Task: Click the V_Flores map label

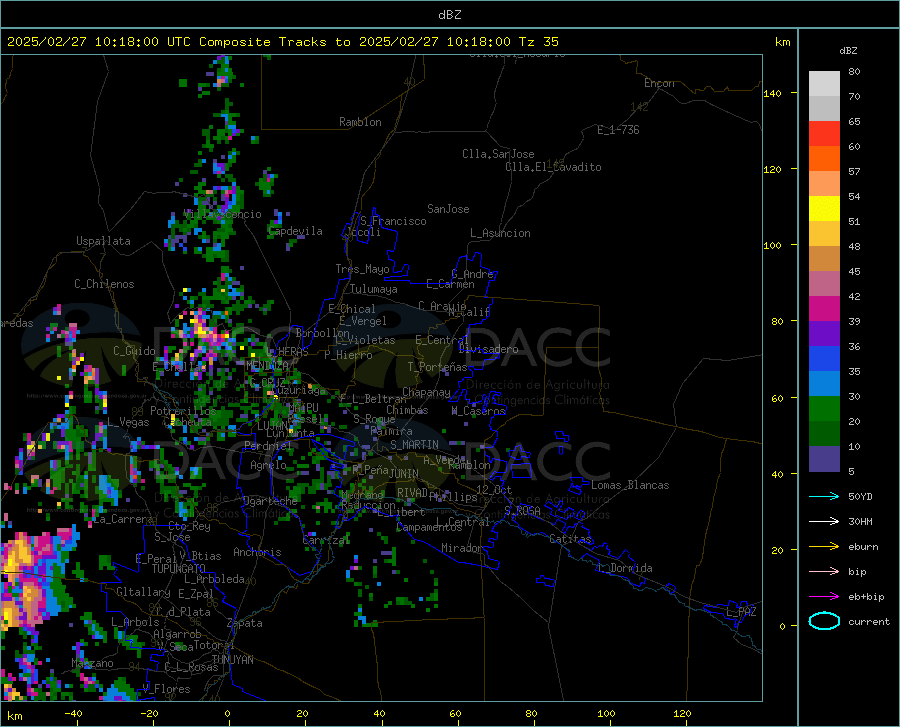Action: 166,689
